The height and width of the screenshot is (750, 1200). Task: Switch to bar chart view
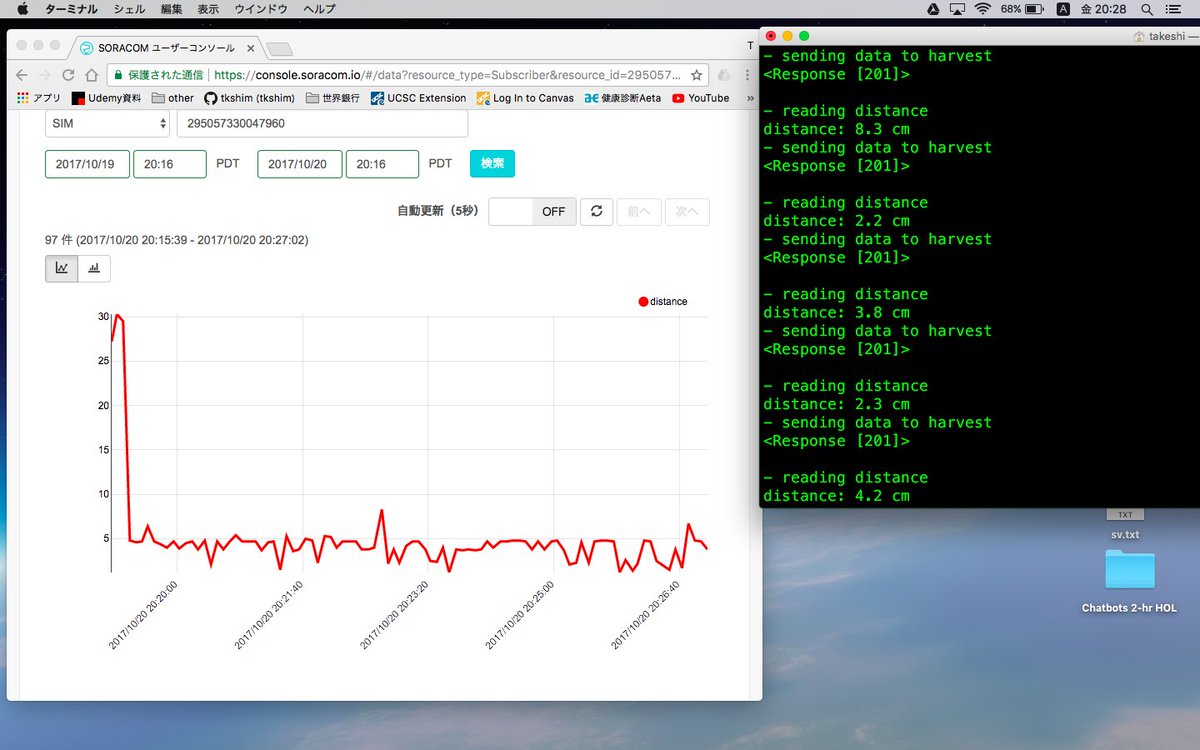[94, 268]
